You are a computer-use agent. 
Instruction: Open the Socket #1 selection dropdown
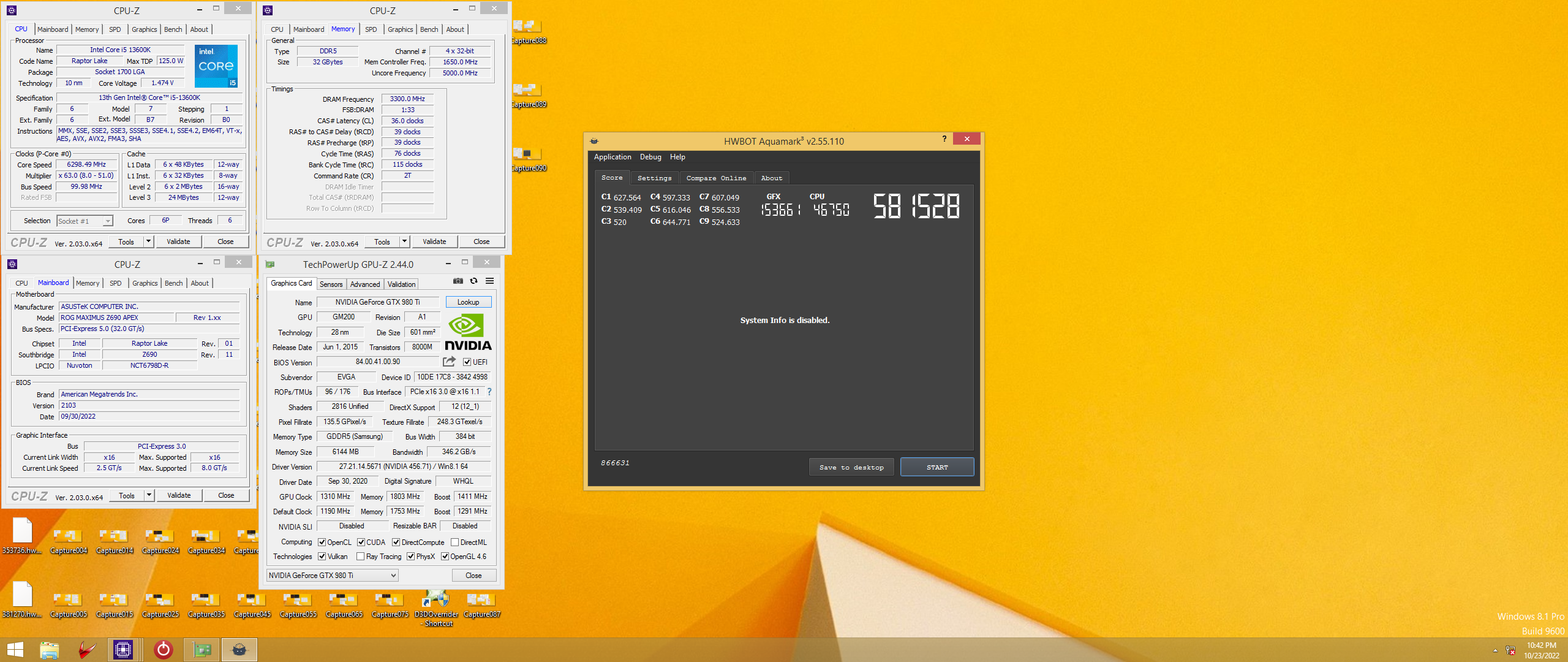[85, 221]
